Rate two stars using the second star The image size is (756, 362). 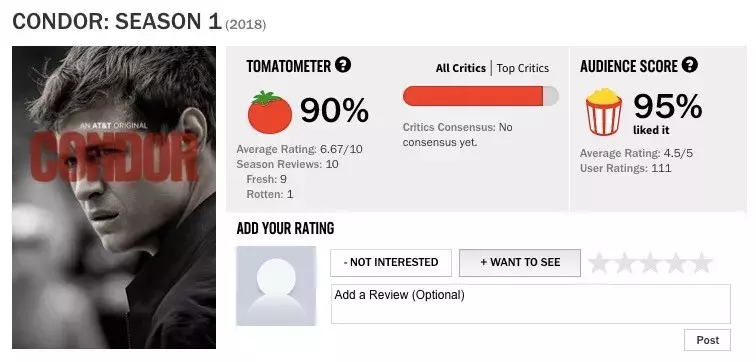pos(624,263)
